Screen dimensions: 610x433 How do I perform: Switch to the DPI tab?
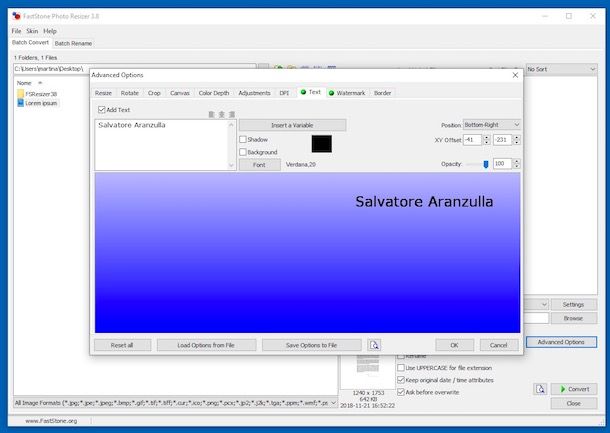284,93
